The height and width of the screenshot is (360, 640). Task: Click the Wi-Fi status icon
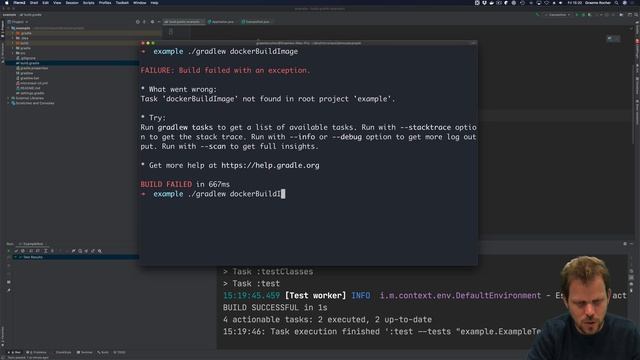(547, 3)
